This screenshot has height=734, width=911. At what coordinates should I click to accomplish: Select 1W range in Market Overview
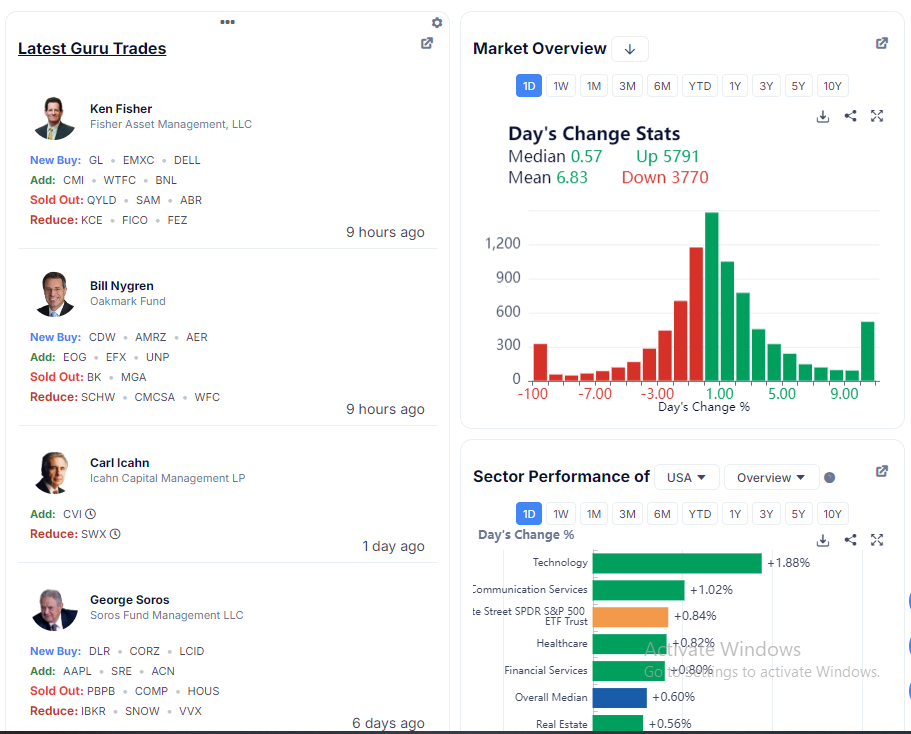click(561, 86)
